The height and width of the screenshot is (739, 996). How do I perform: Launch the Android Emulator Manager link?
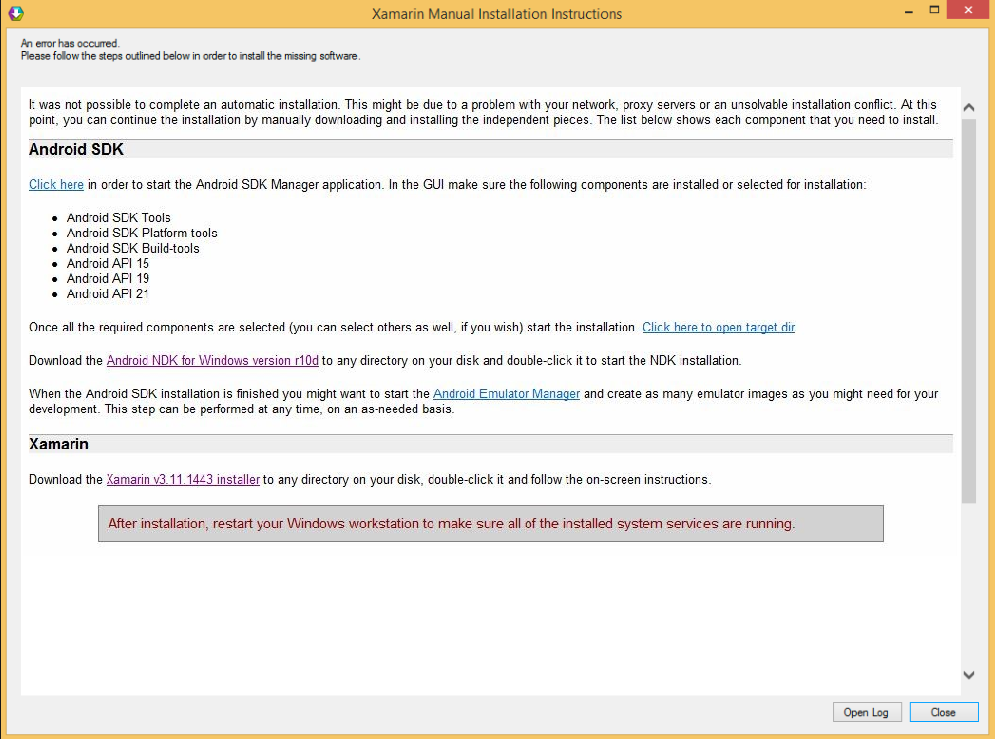pyautogui.click(x=506, y=393)
